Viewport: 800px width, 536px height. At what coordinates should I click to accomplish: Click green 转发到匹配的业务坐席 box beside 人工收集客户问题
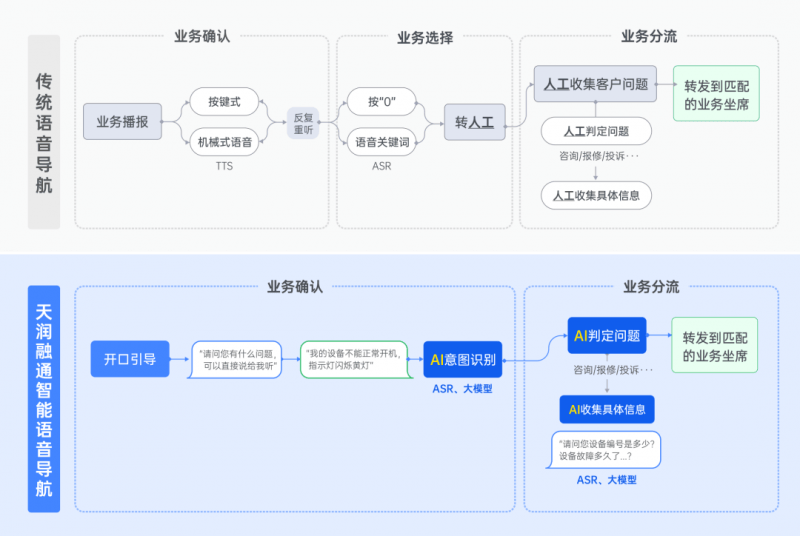click(x=716, y=93)
